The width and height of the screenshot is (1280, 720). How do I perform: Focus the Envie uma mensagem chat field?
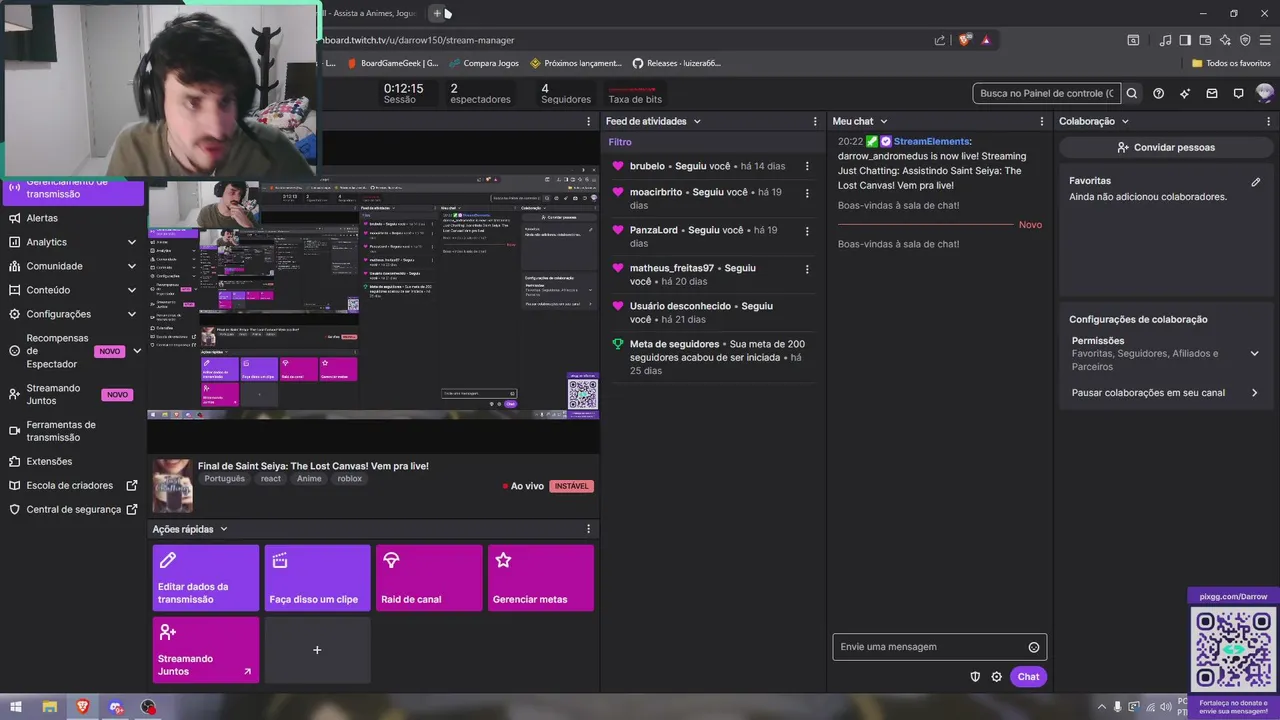click(940, 647)
